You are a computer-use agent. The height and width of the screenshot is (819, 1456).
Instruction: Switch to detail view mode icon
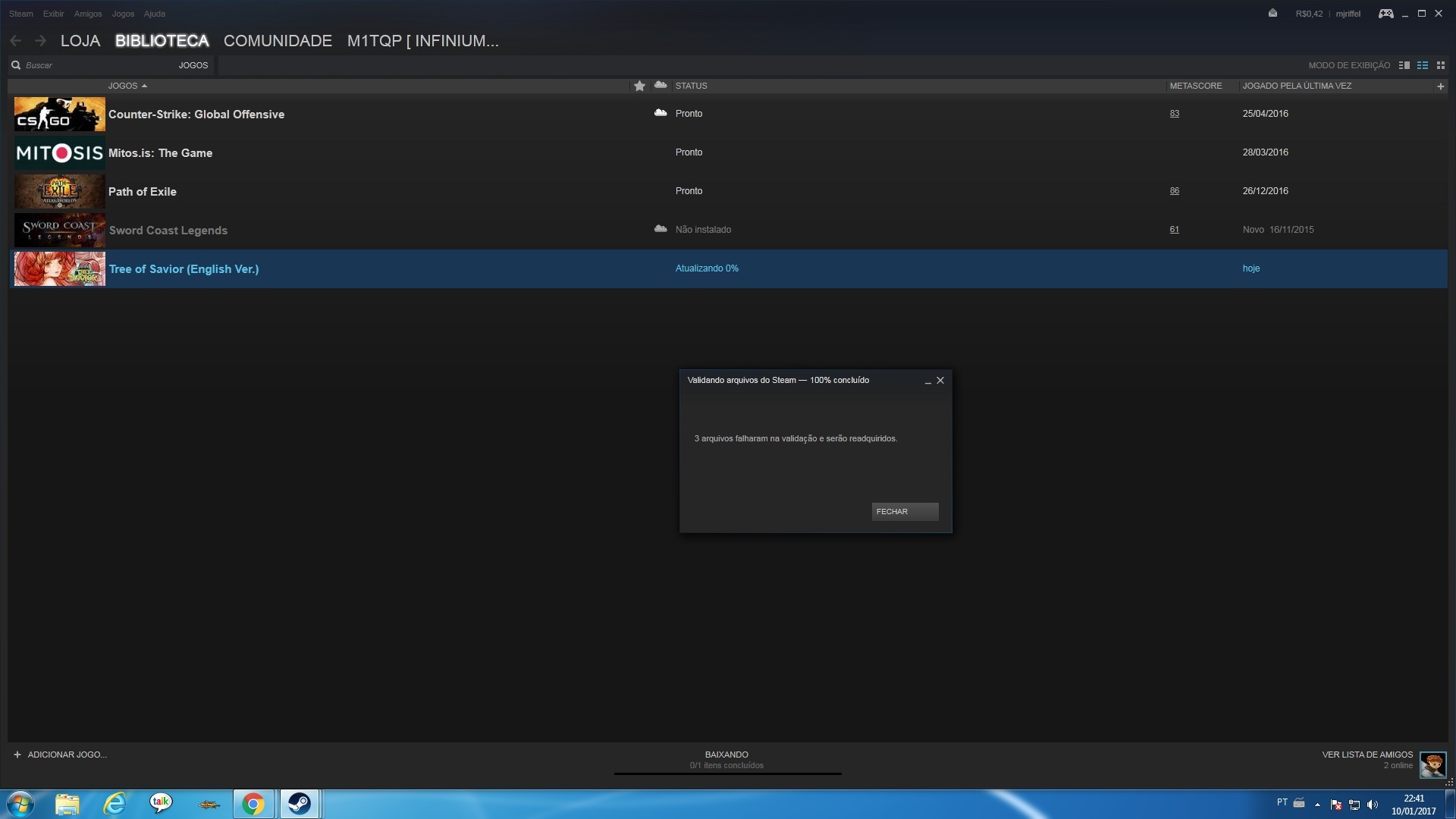[x=1404, y=65]
